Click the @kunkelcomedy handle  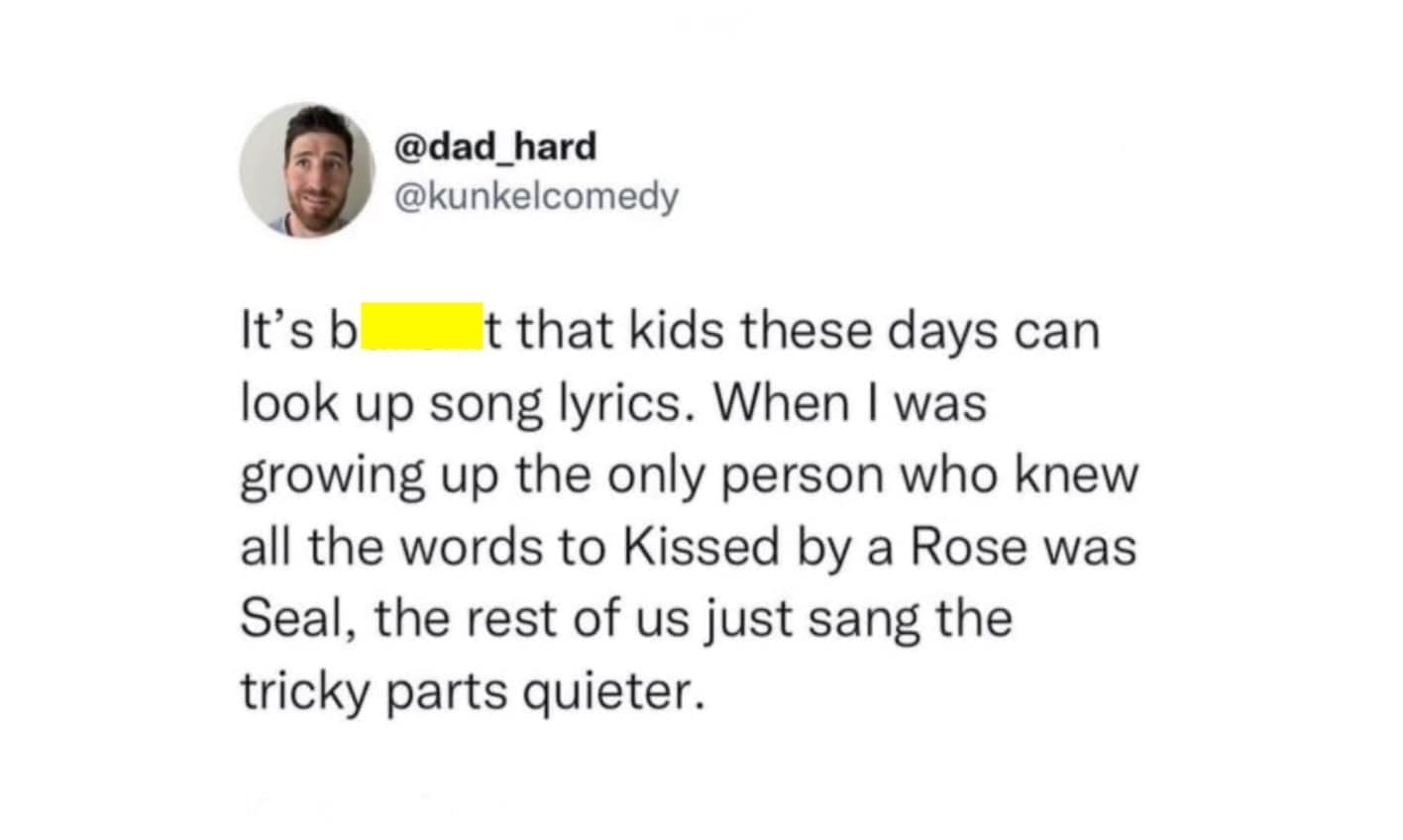[x=536, y=196]
